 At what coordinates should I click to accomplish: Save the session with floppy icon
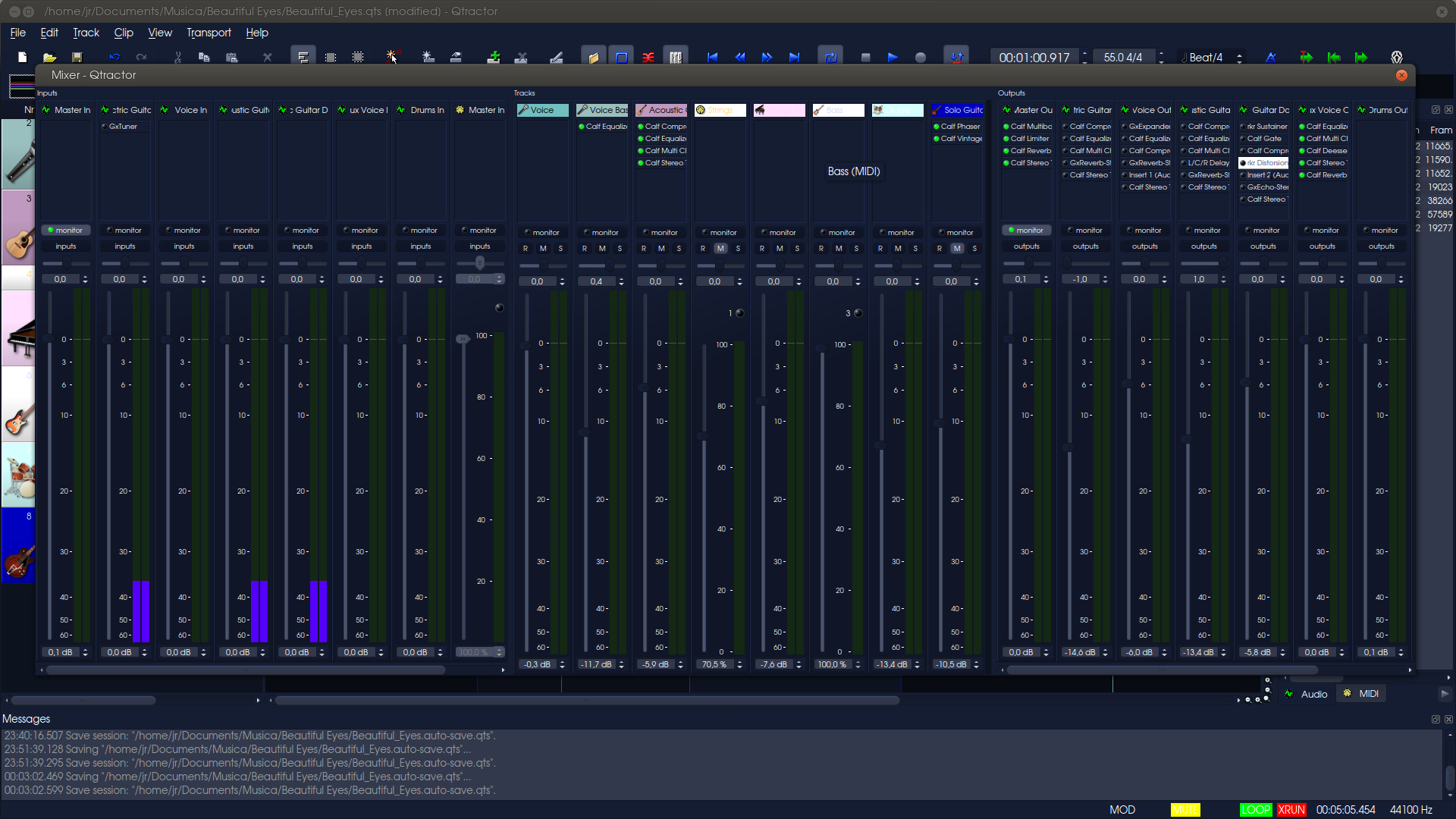(x=77, y=57)
